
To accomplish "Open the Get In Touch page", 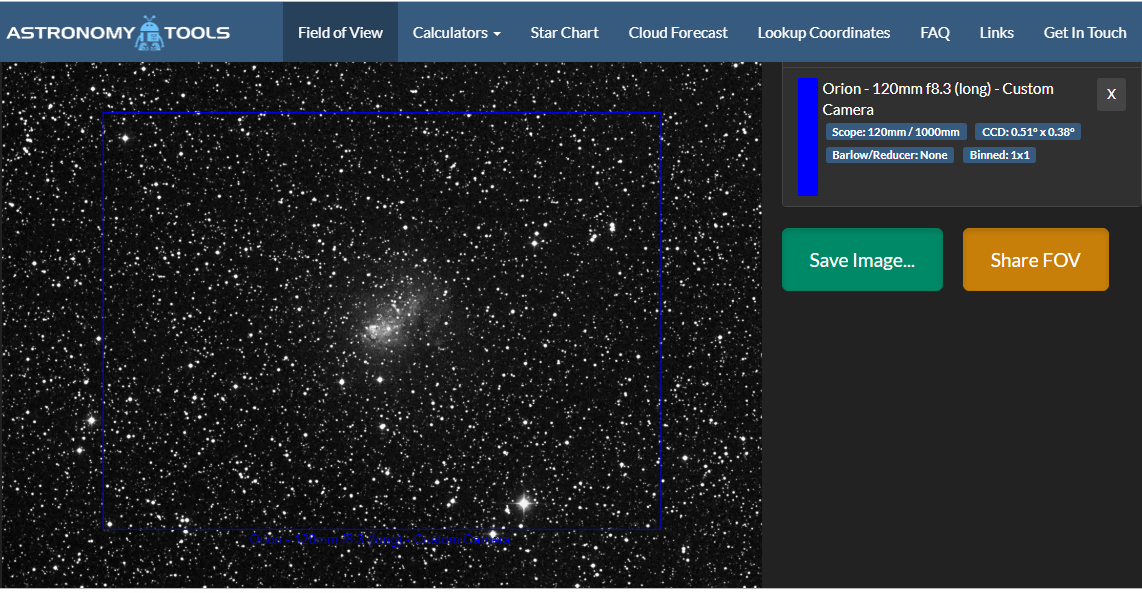I will (1084, 32).
